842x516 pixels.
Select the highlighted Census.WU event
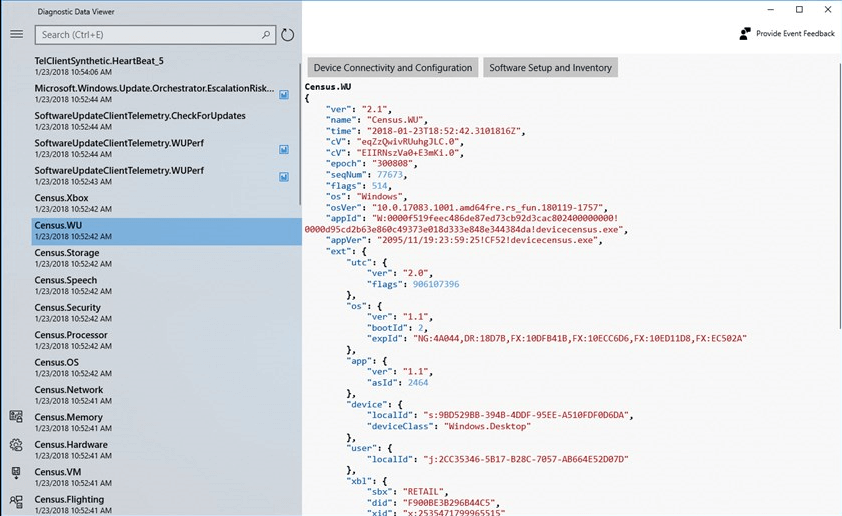pyautogui.click(x=166, y=231)
